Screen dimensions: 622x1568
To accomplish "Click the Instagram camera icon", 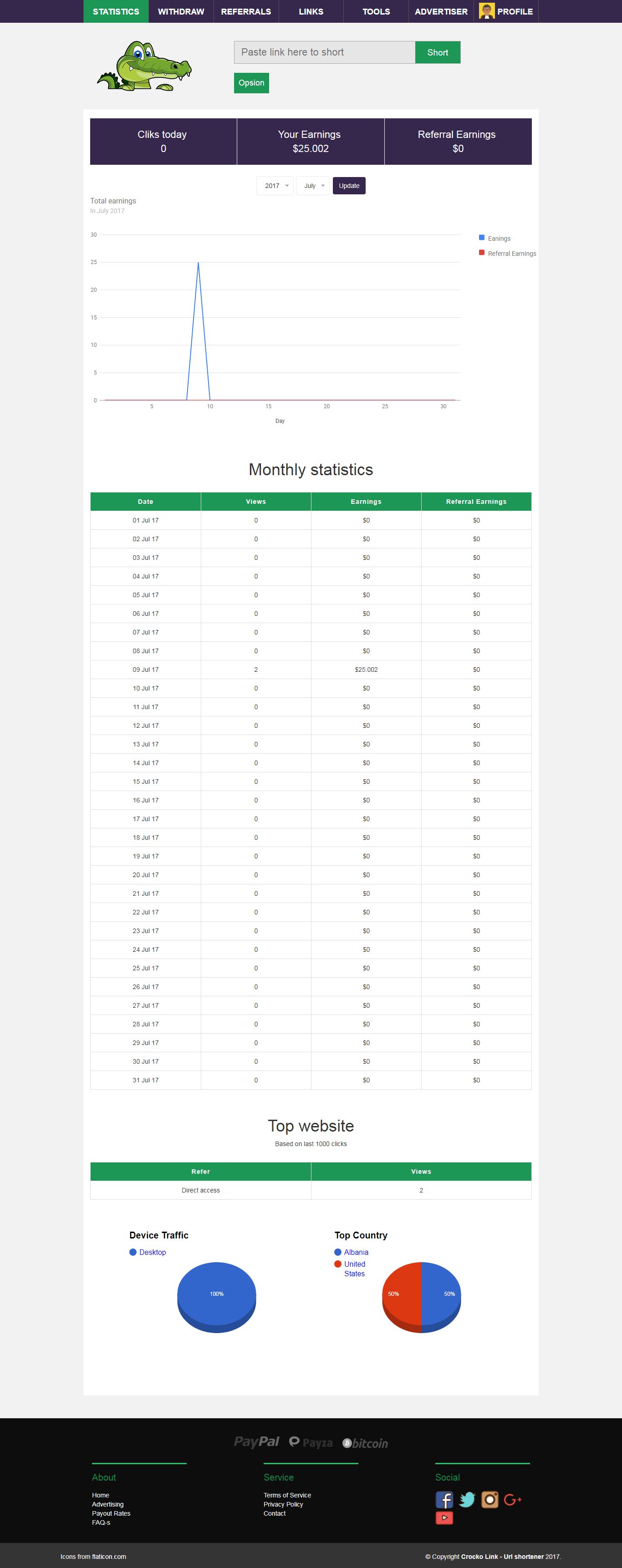I will pos(490,1499).
